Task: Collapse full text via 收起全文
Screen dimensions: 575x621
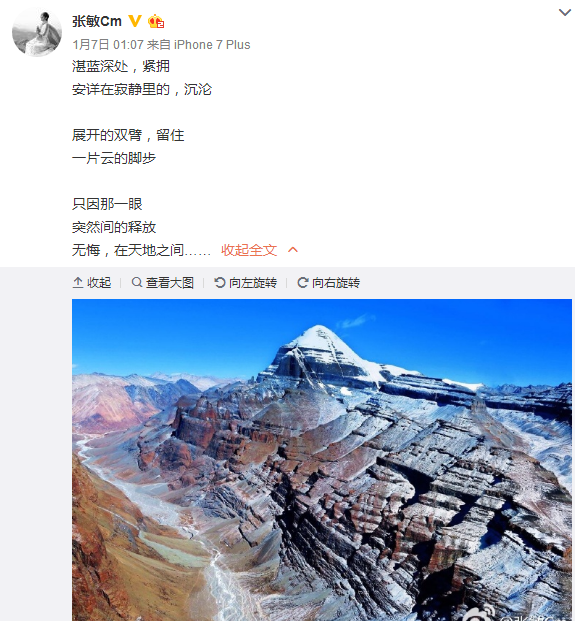Action: pyautogui.click(x=249, y=250)
